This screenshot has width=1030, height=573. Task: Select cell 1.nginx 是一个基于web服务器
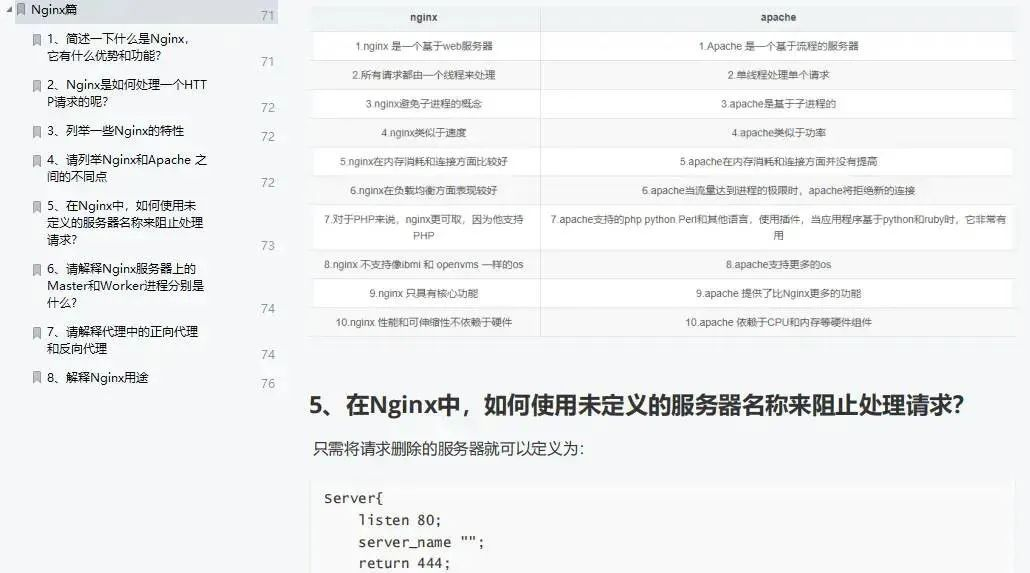click(x=424, y=46)
